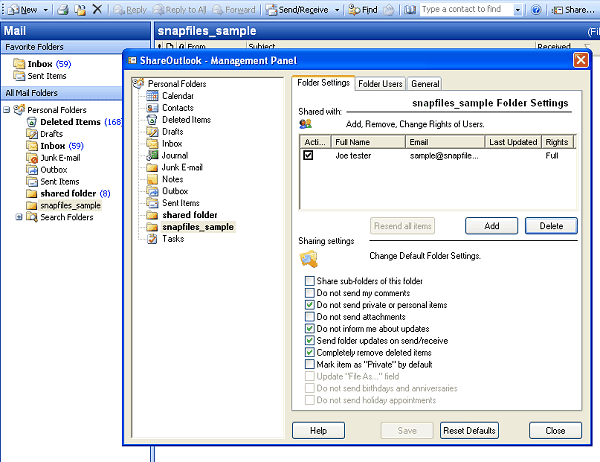The width and height of the screenshot is (600, 462).
Task: Select snapfiles_sample in Management Panel tree
Action: [190, 227]
